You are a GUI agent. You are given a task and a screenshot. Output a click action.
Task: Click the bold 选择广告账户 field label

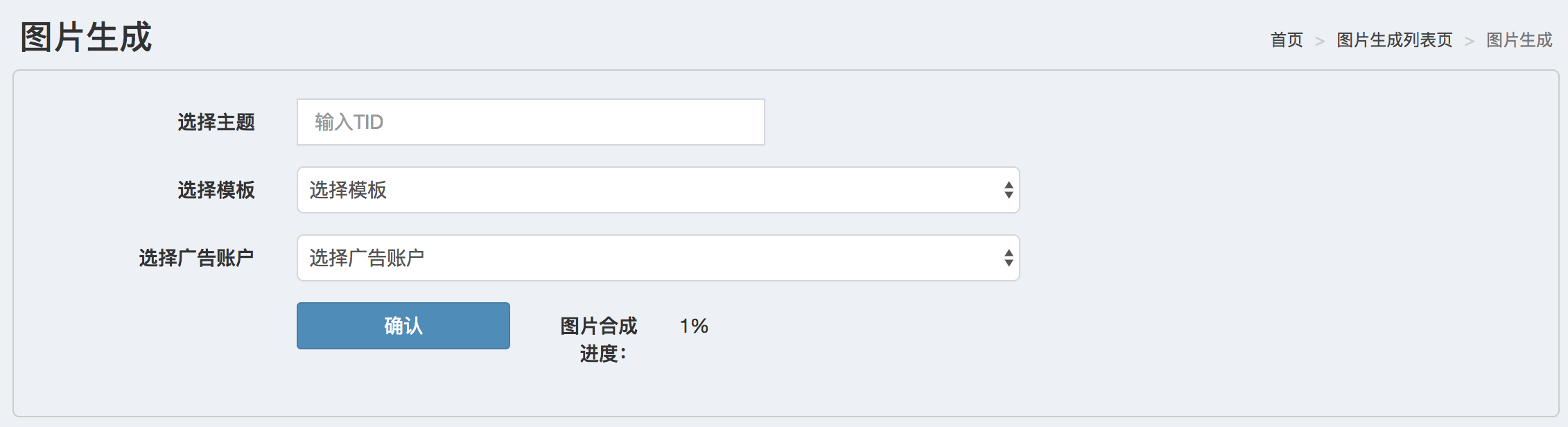(196, 258)
